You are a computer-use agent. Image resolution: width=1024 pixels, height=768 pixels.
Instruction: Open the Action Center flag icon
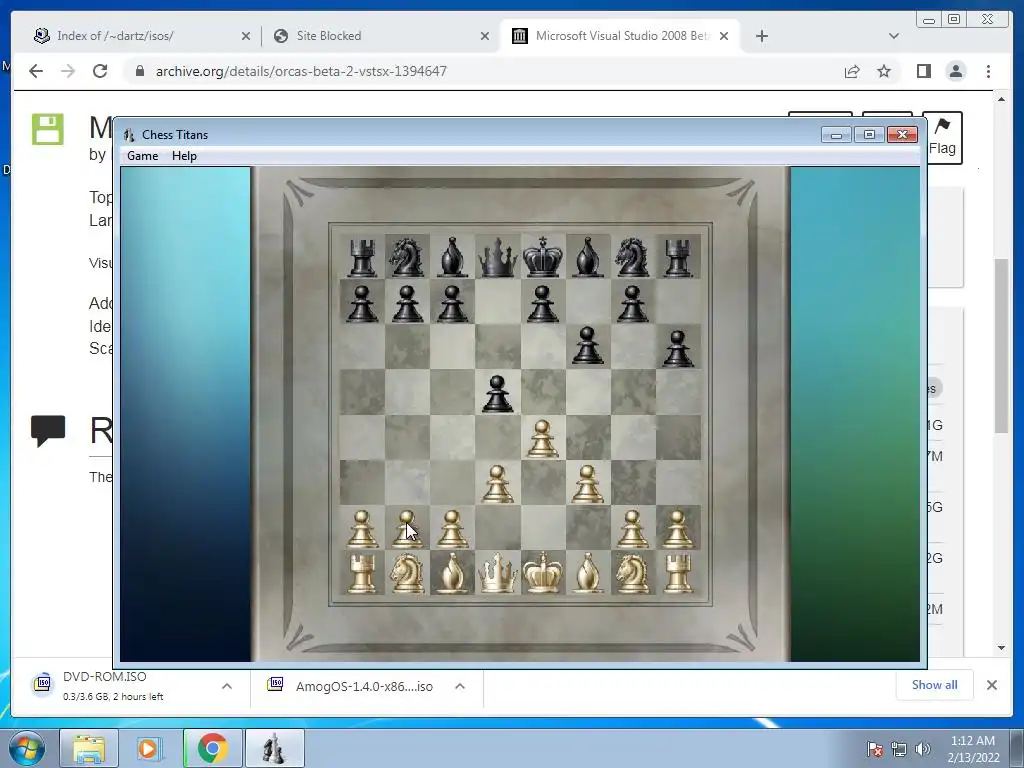874,749
